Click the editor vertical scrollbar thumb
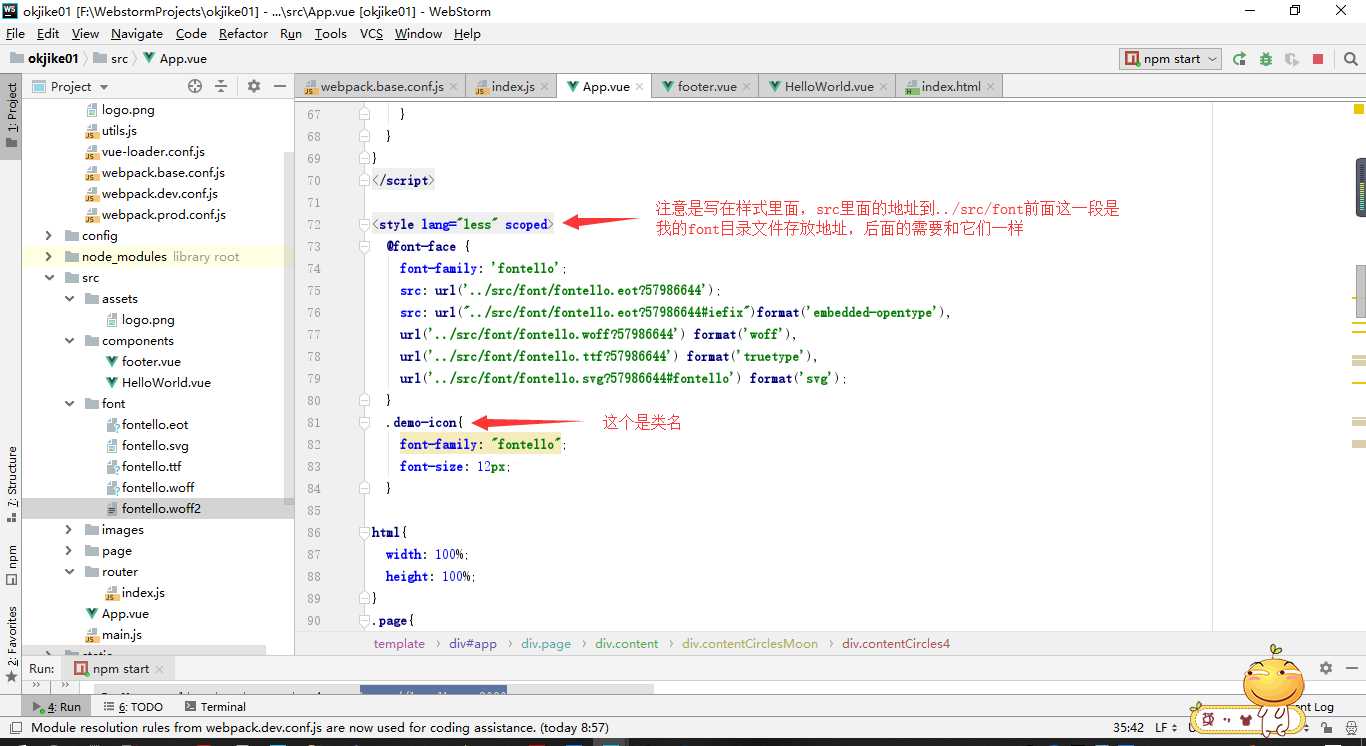The image size is (1366, 746). 1360,290
